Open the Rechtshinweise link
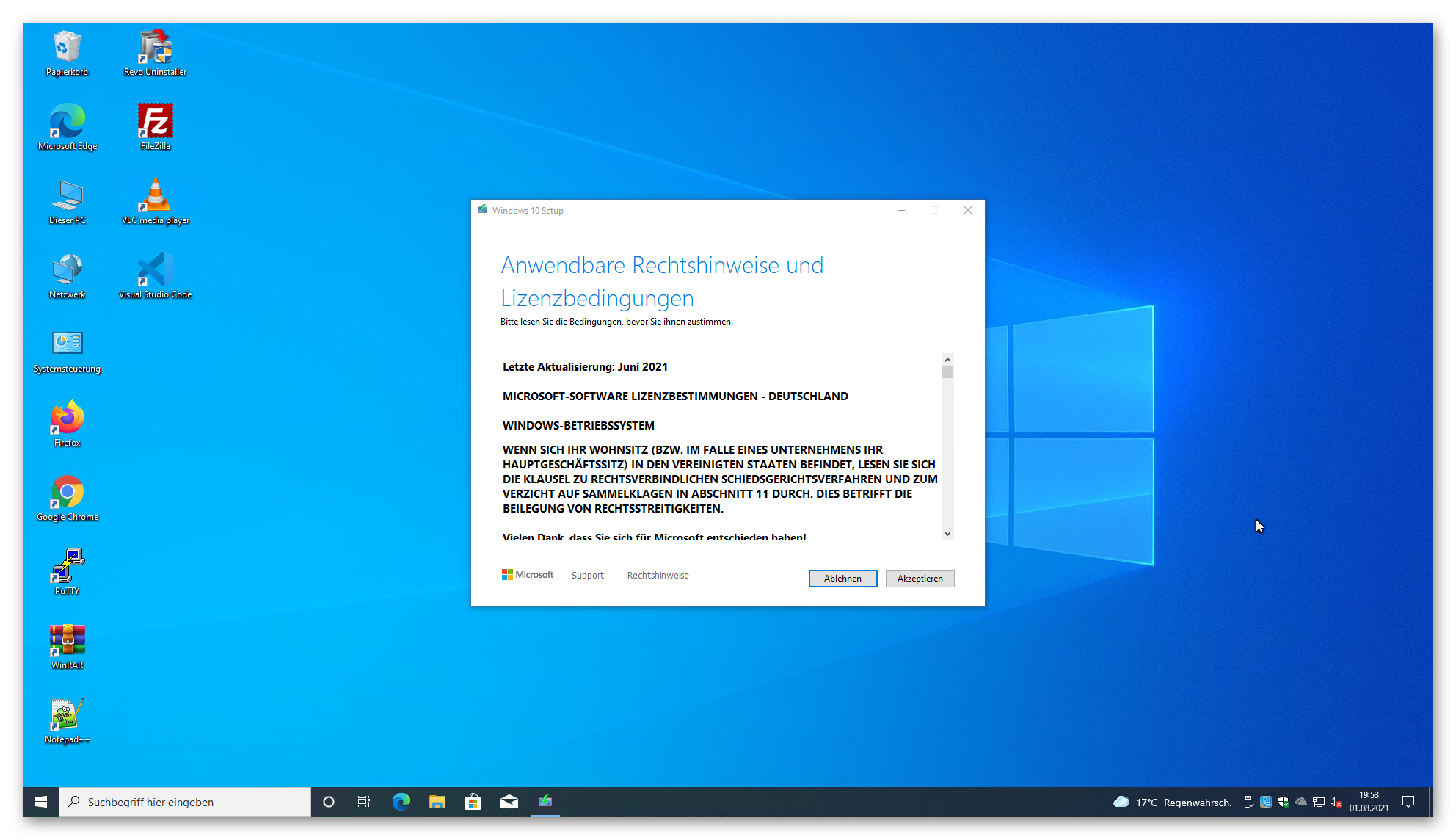Image resolution: width=1456 pixels, height=840 pixels. pos(658,576)
